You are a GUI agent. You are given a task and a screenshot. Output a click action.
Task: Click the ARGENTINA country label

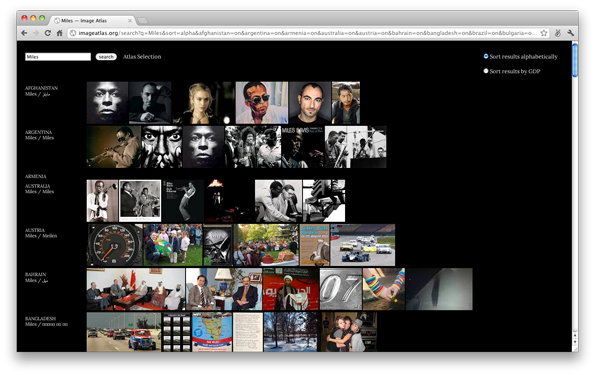click(x=38, y=132)
